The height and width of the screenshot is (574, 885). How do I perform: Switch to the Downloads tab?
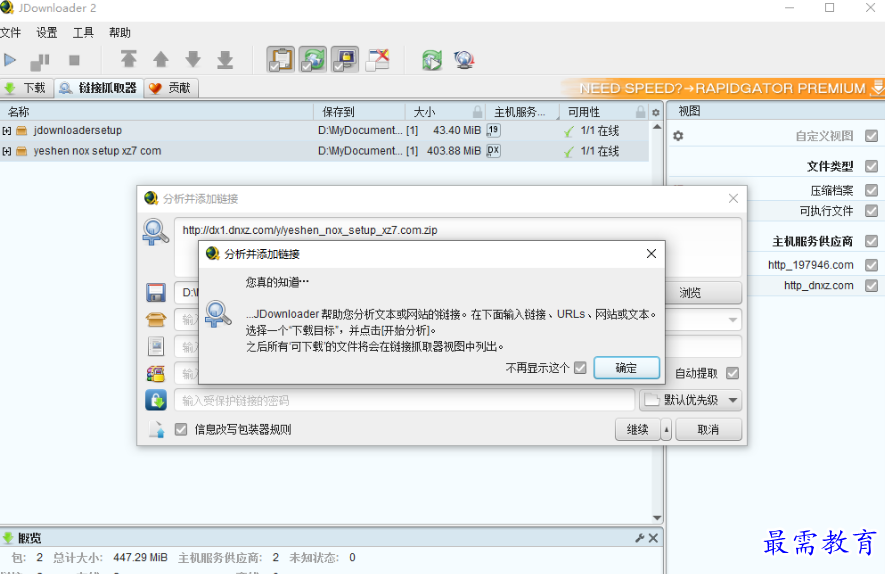point(26,88)
